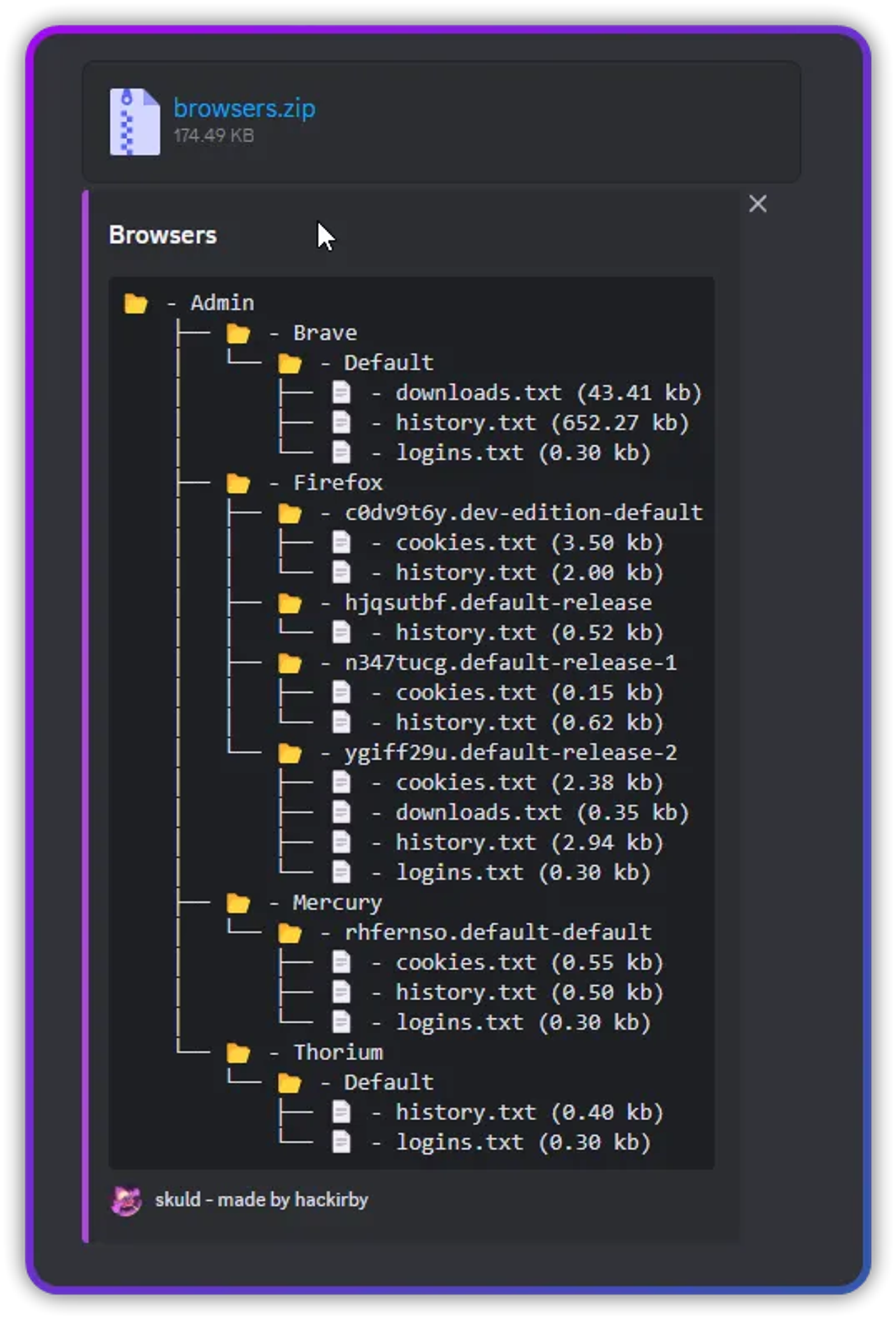Image resolution: width=896 pixels, height=1319 pixels.
Task: Click the cookies.txt (3.50 kb) entry
Action: [x=529, y=543]
